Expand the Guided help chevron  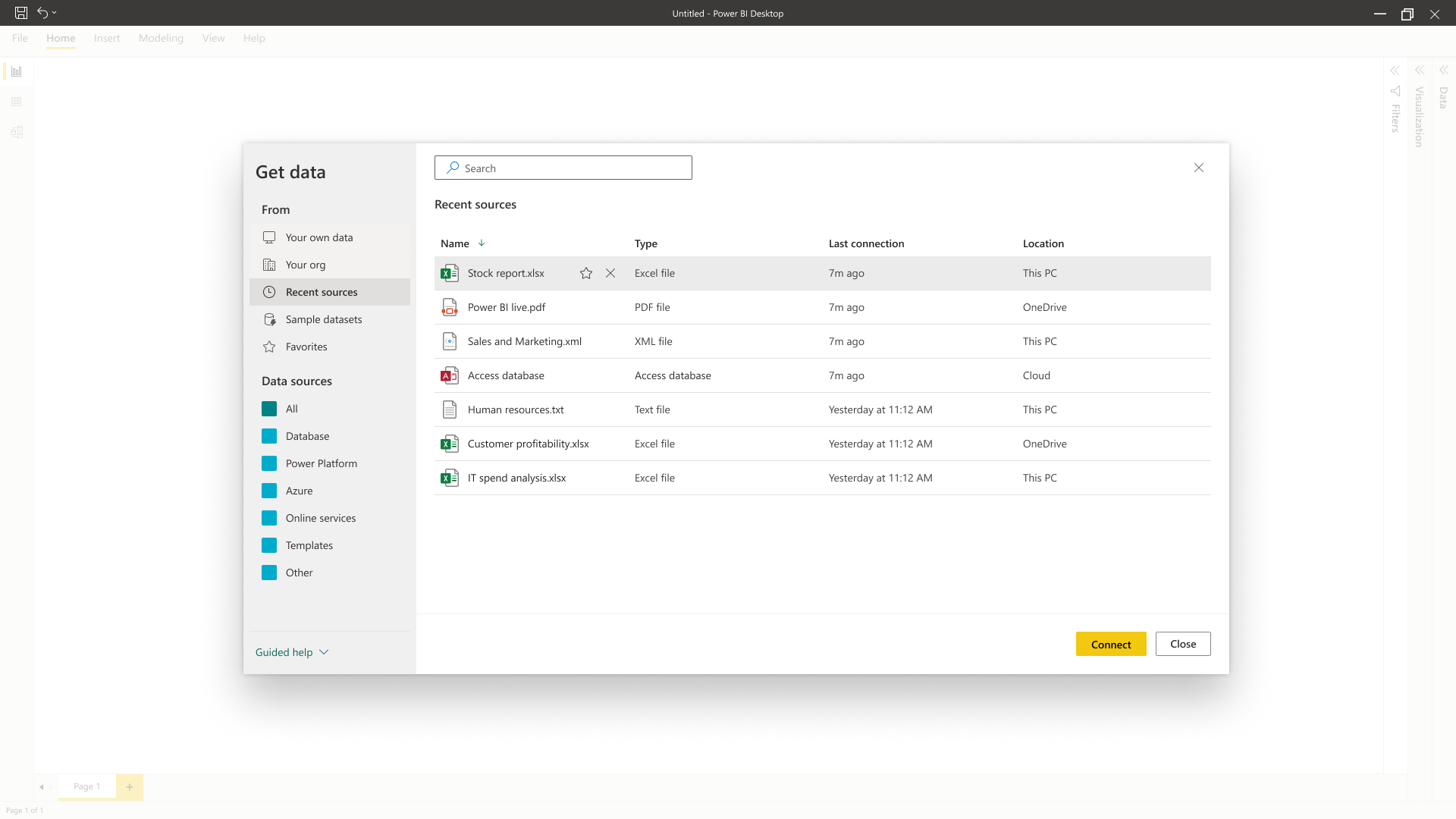pyautogui.click(x=324, y=652)
